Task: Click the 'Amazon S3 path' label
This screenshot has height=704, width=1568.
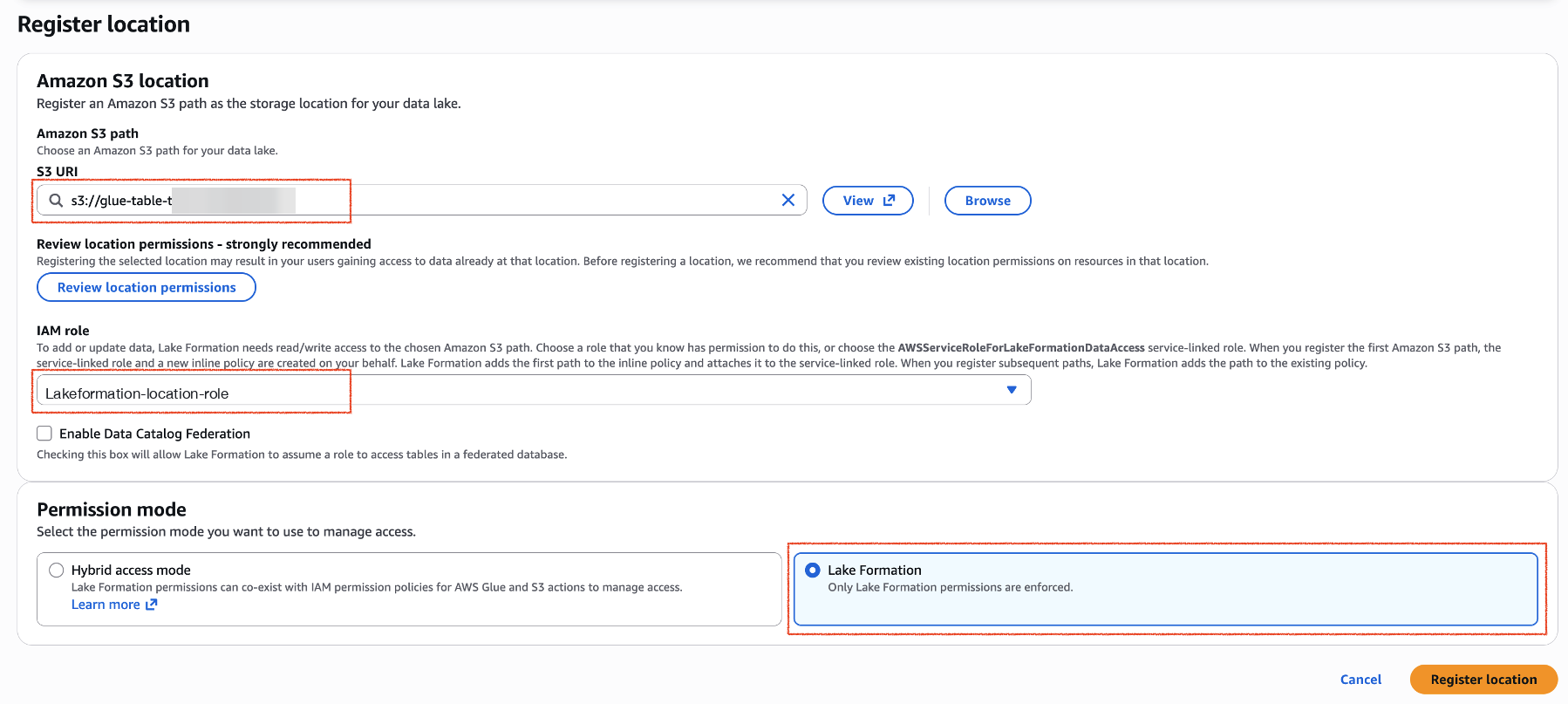Action: 87,133
